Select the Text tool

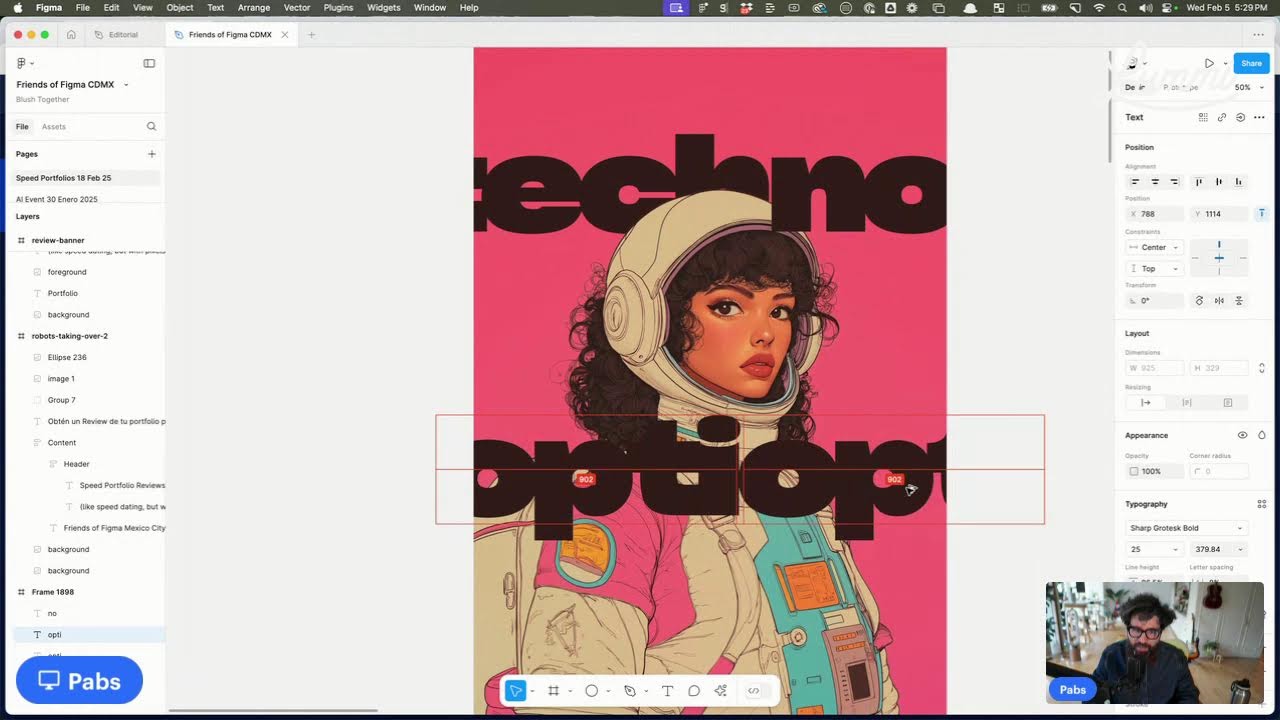(x=667, y=691)
